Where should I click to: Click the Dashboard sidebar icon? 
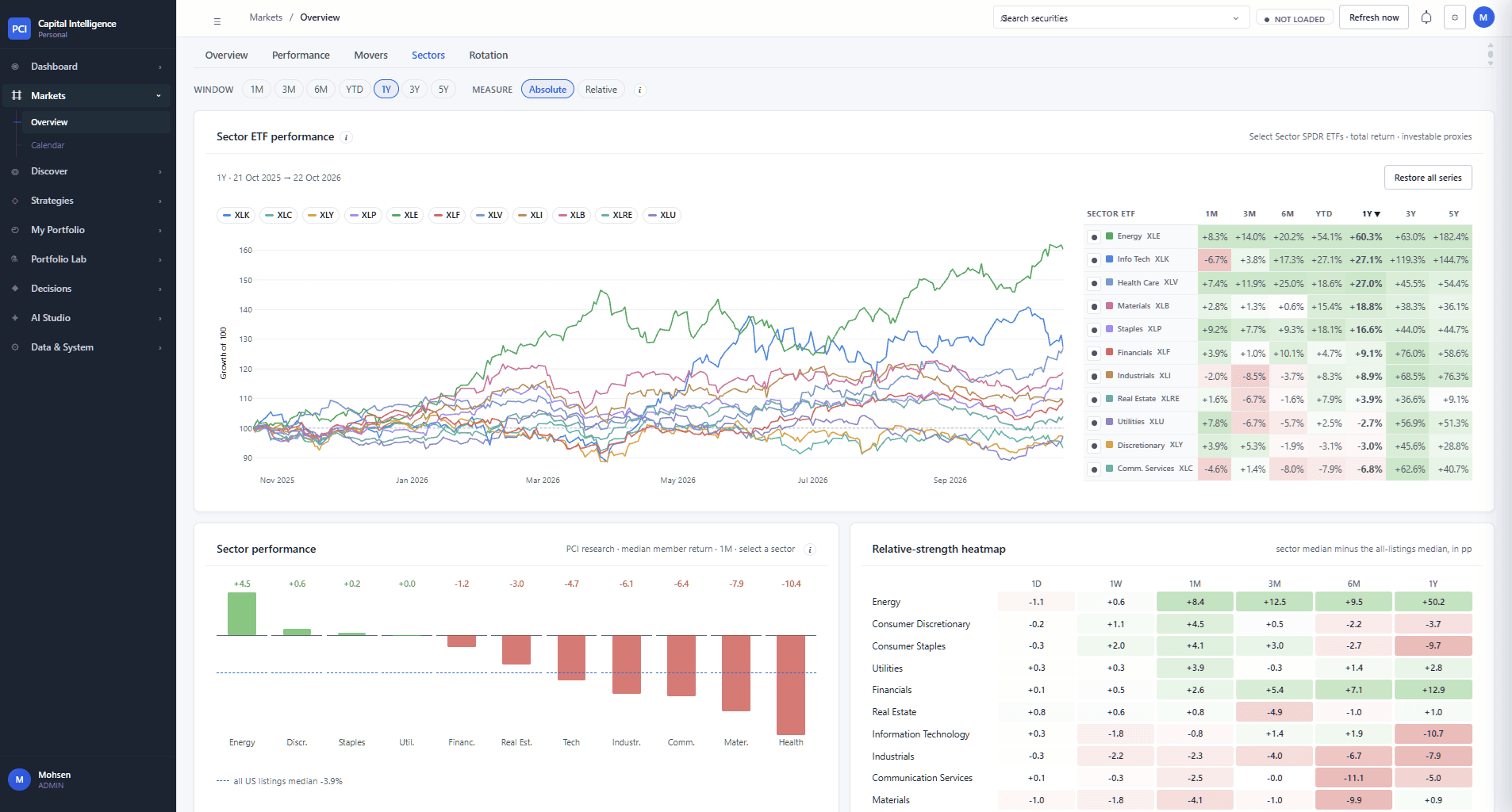tap(15, 67)
